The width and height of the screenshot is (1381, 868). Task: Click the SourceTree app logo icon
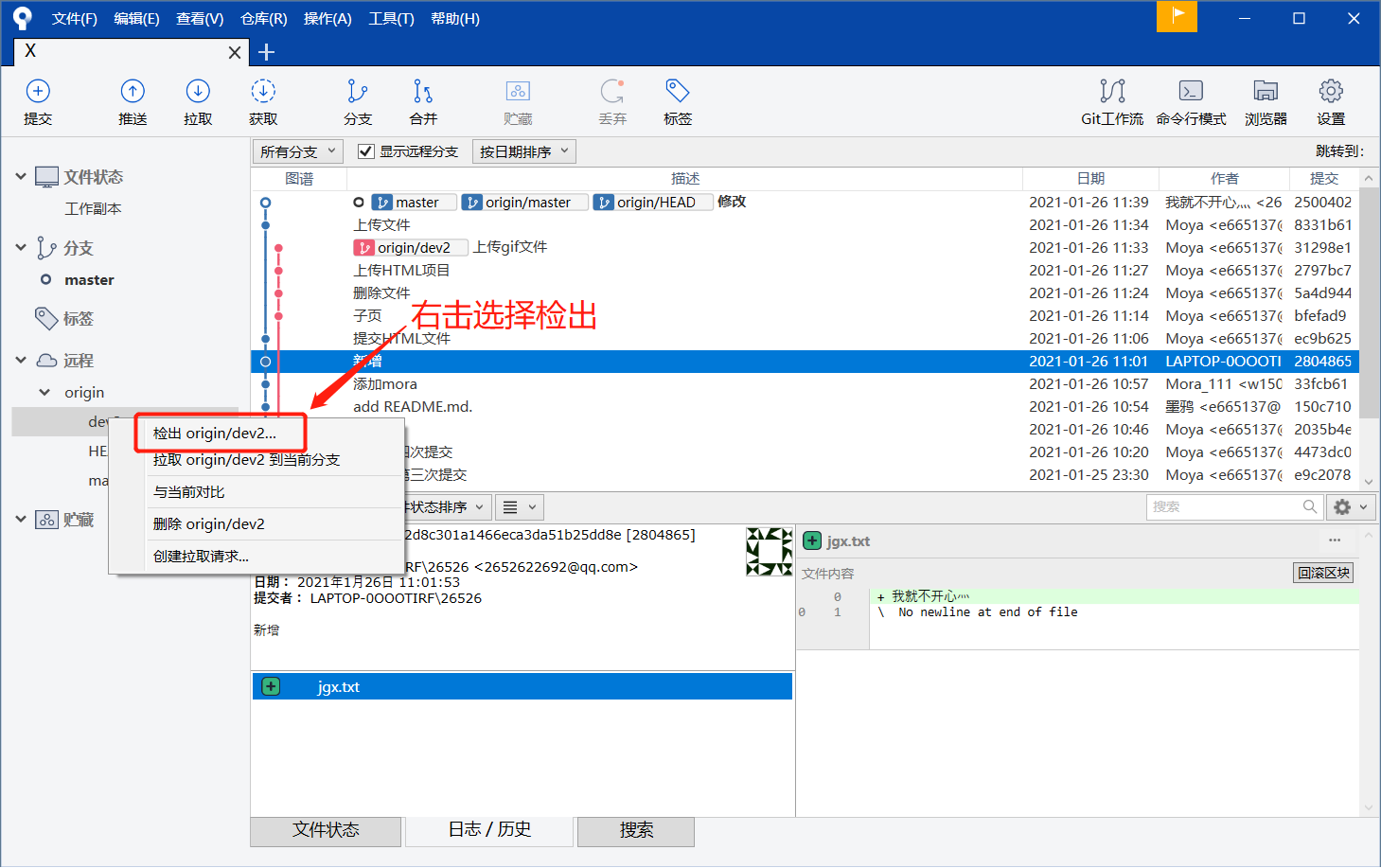23,18
